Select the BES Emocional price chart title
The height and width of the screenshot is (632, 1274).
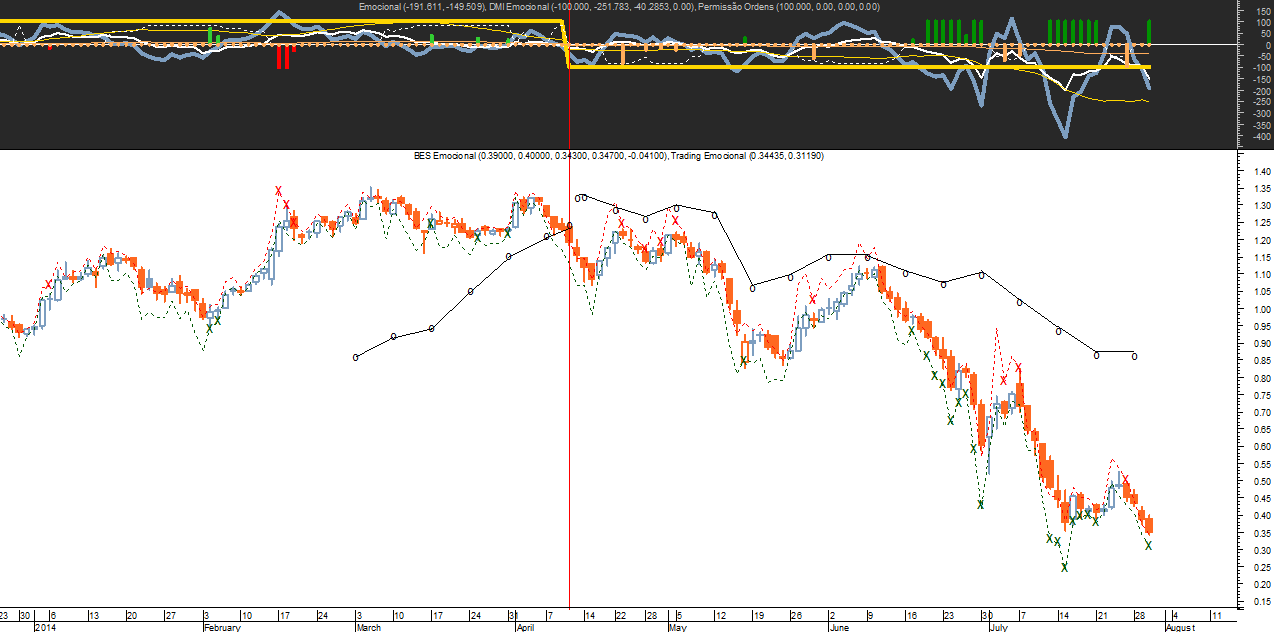click(540, 156)
